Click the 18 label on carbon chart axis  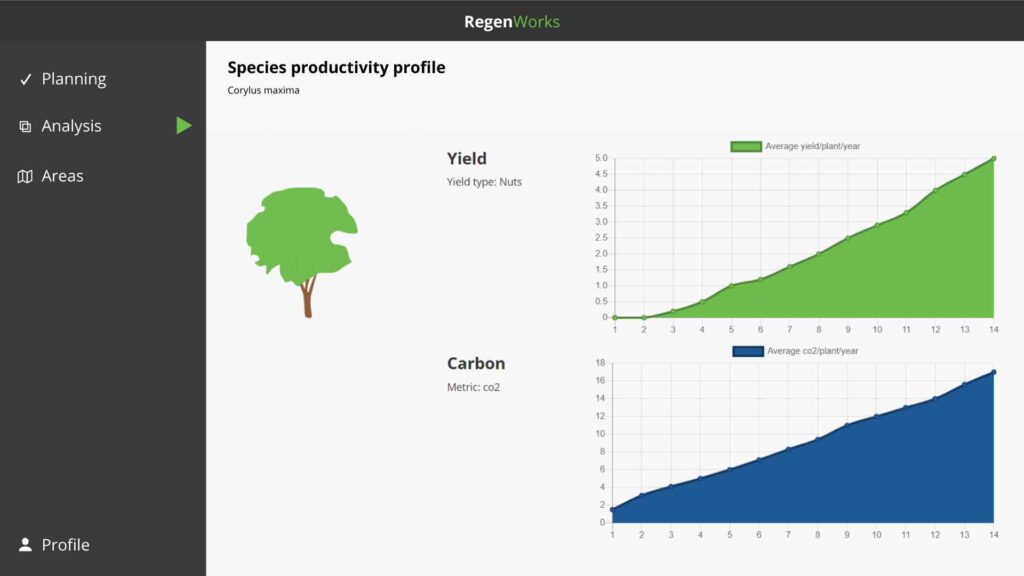click(600, 362)
